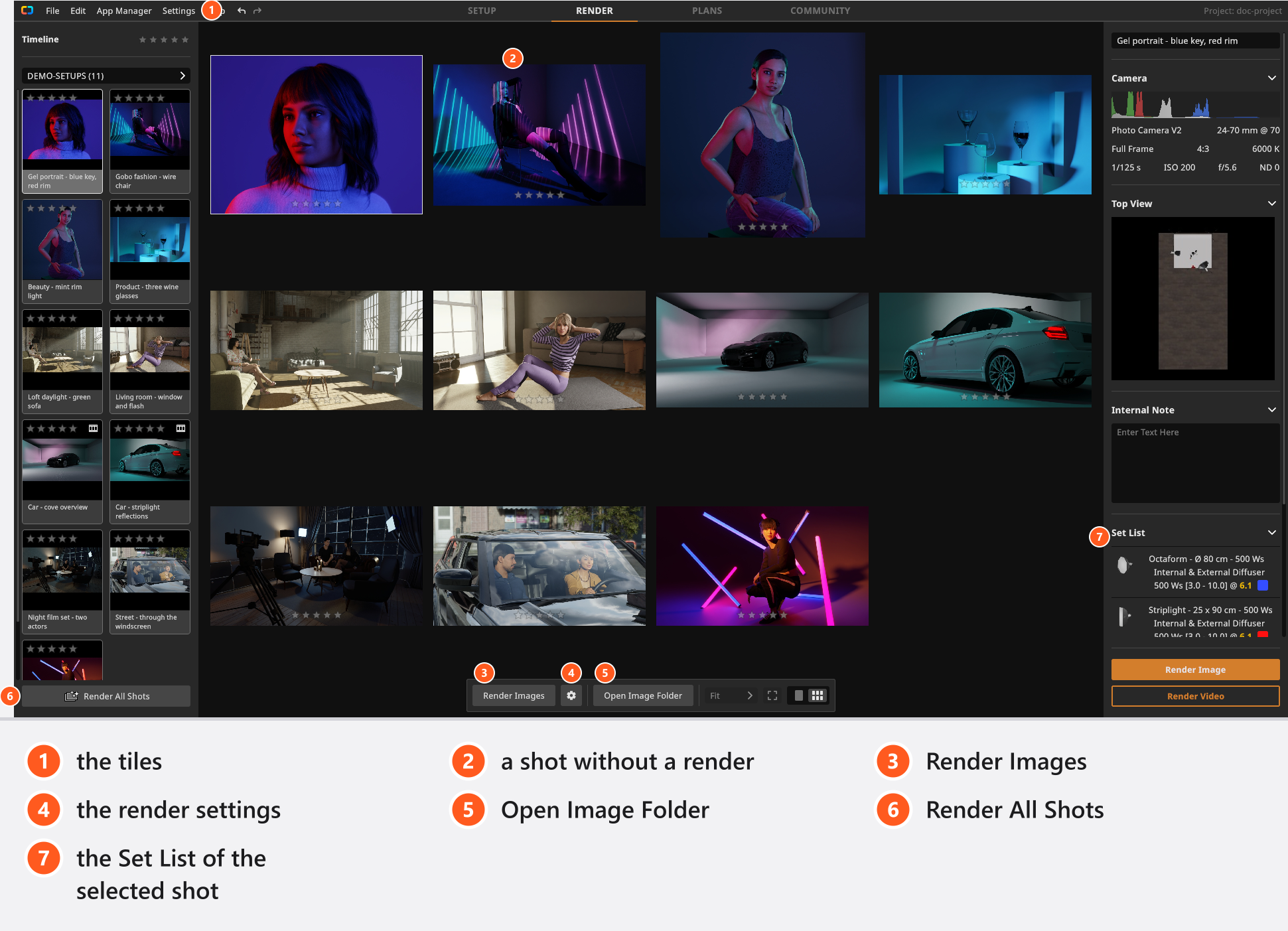Open the COMMUNITY tab

pyautogui.click(x=820, y=11)
